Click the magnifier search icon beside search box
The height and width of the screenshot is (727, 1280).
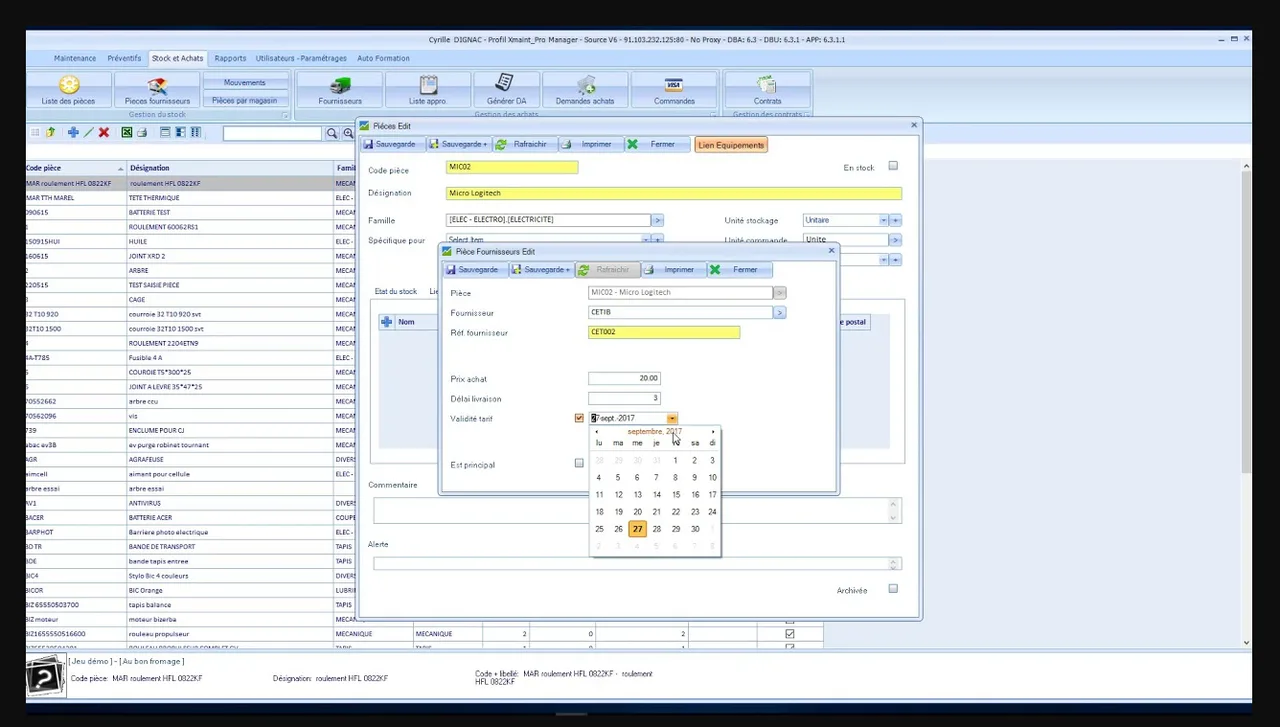click(x=332, y=133)
